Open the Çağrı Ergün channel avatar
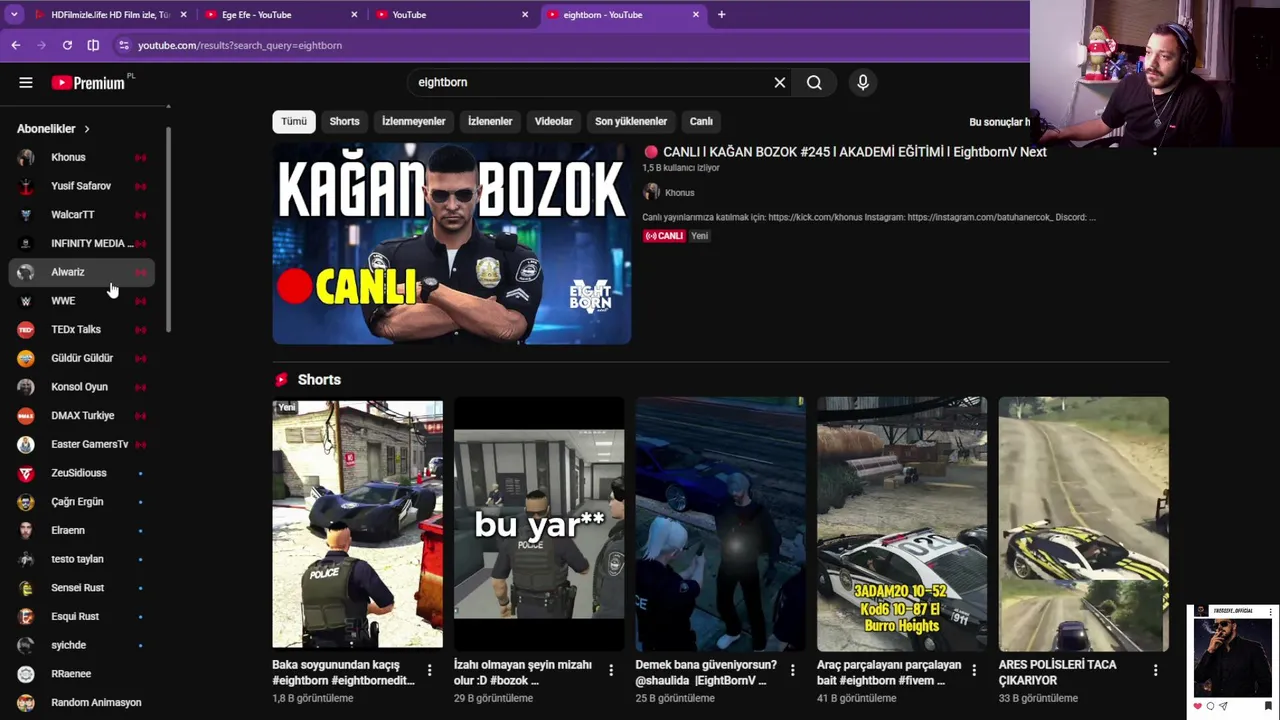 (x=26, y=502)
